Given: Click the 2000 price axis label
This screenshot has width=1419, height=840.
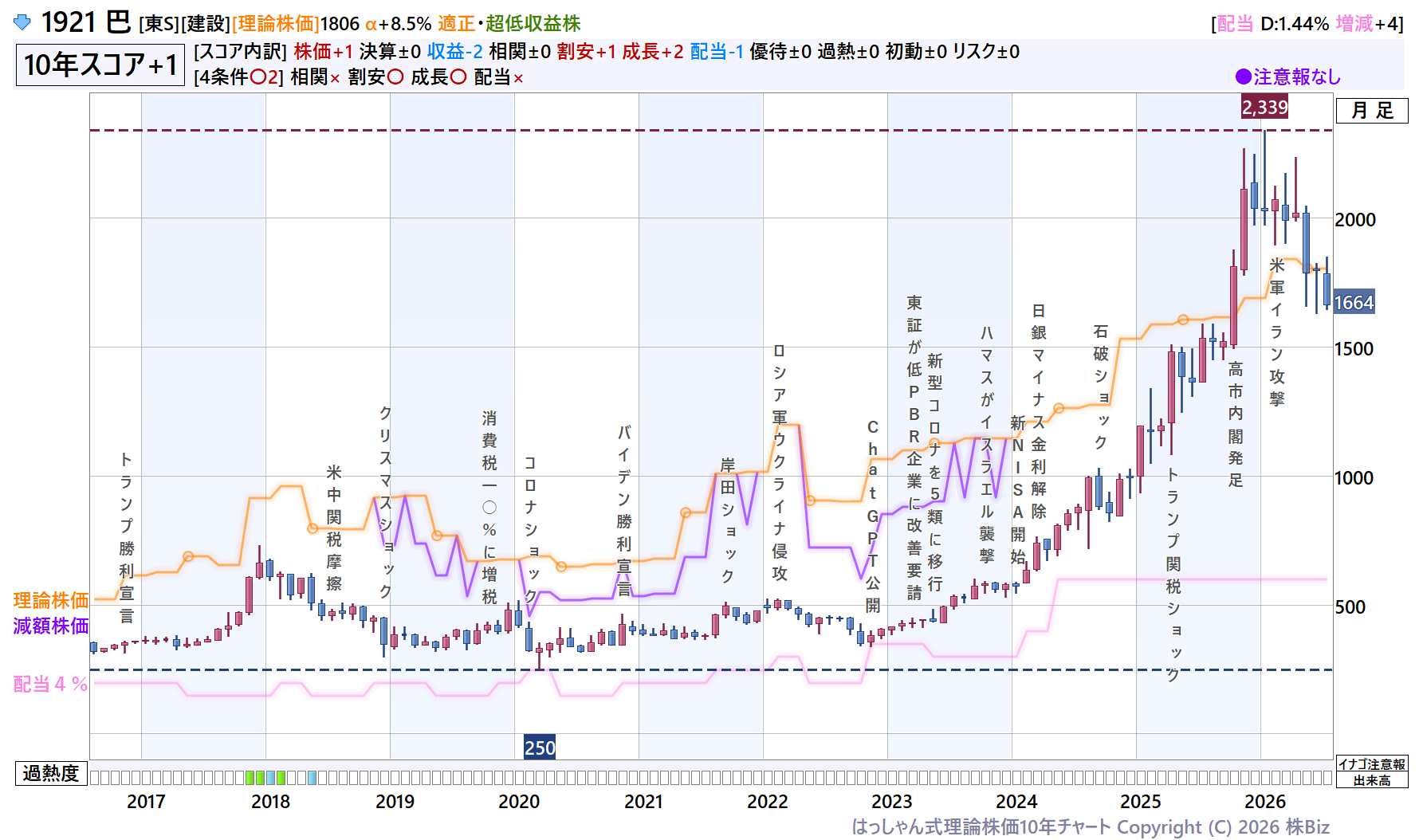Looking at the screenshot, I should [1355, 220].
